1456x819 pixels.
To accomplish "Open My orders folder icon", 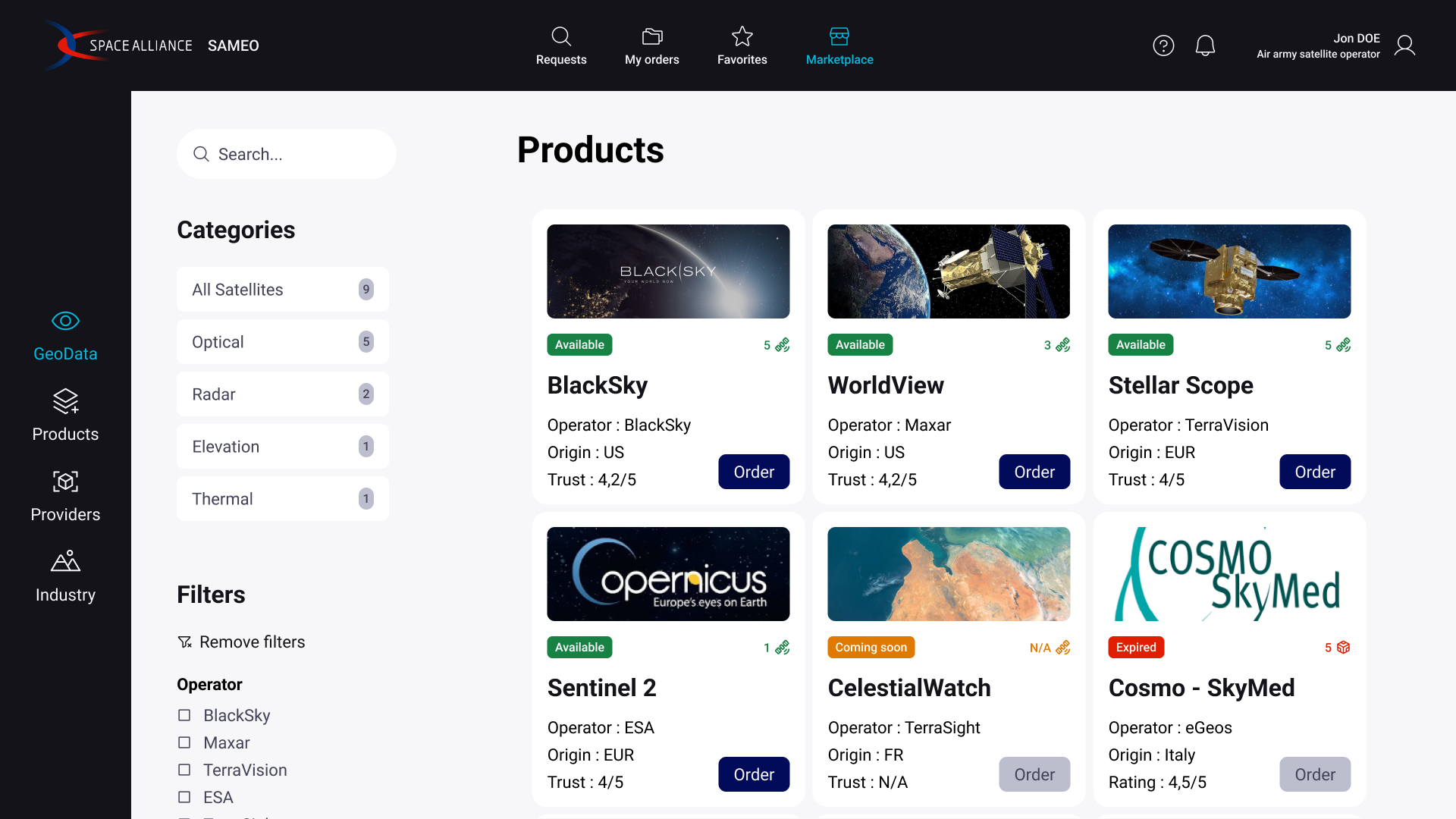I will pyautogui.click(x=652, y=36).
